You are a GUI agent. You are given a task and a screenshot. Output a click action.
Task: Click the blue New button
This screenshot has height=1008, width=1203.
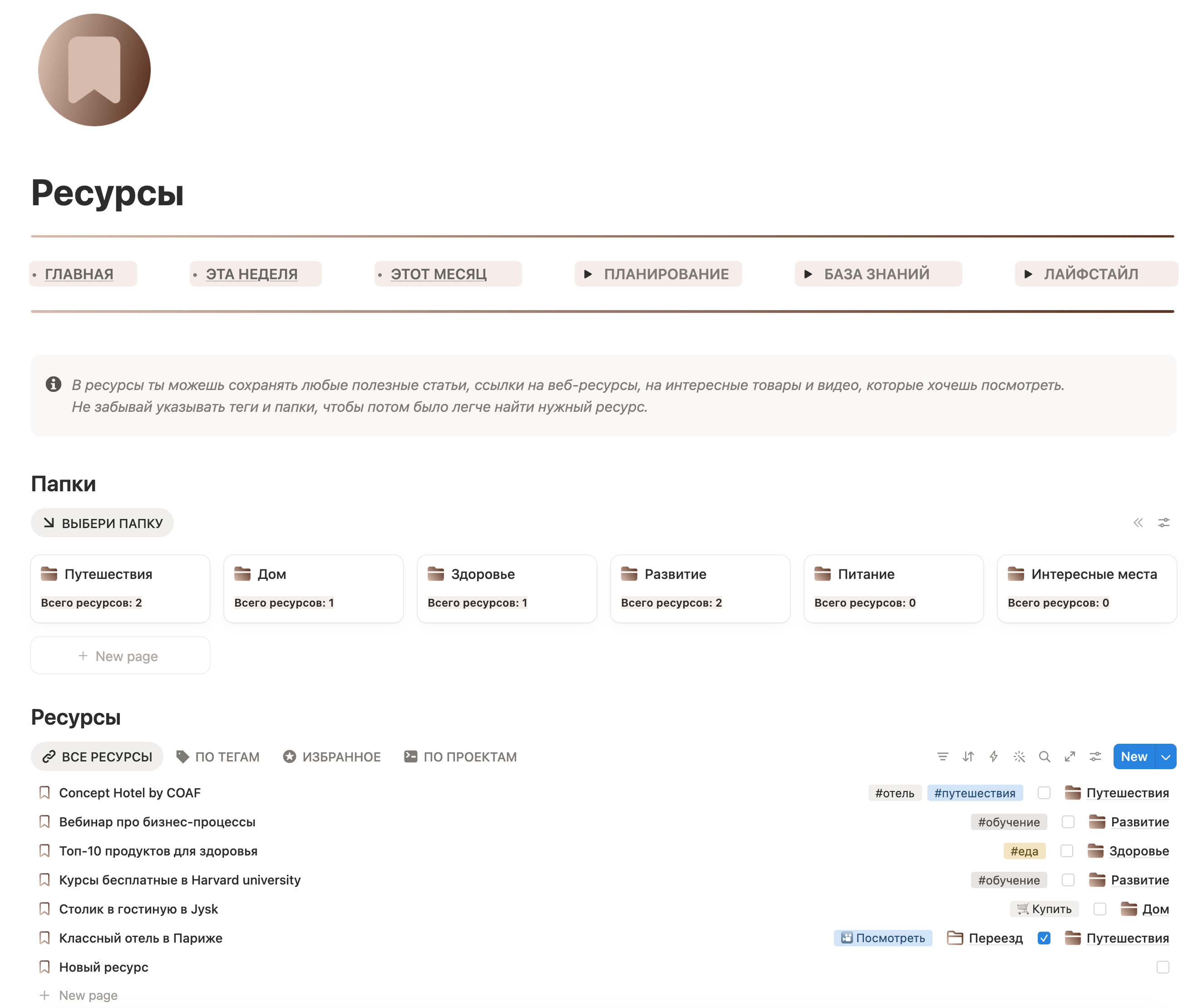click(1134, 756)
